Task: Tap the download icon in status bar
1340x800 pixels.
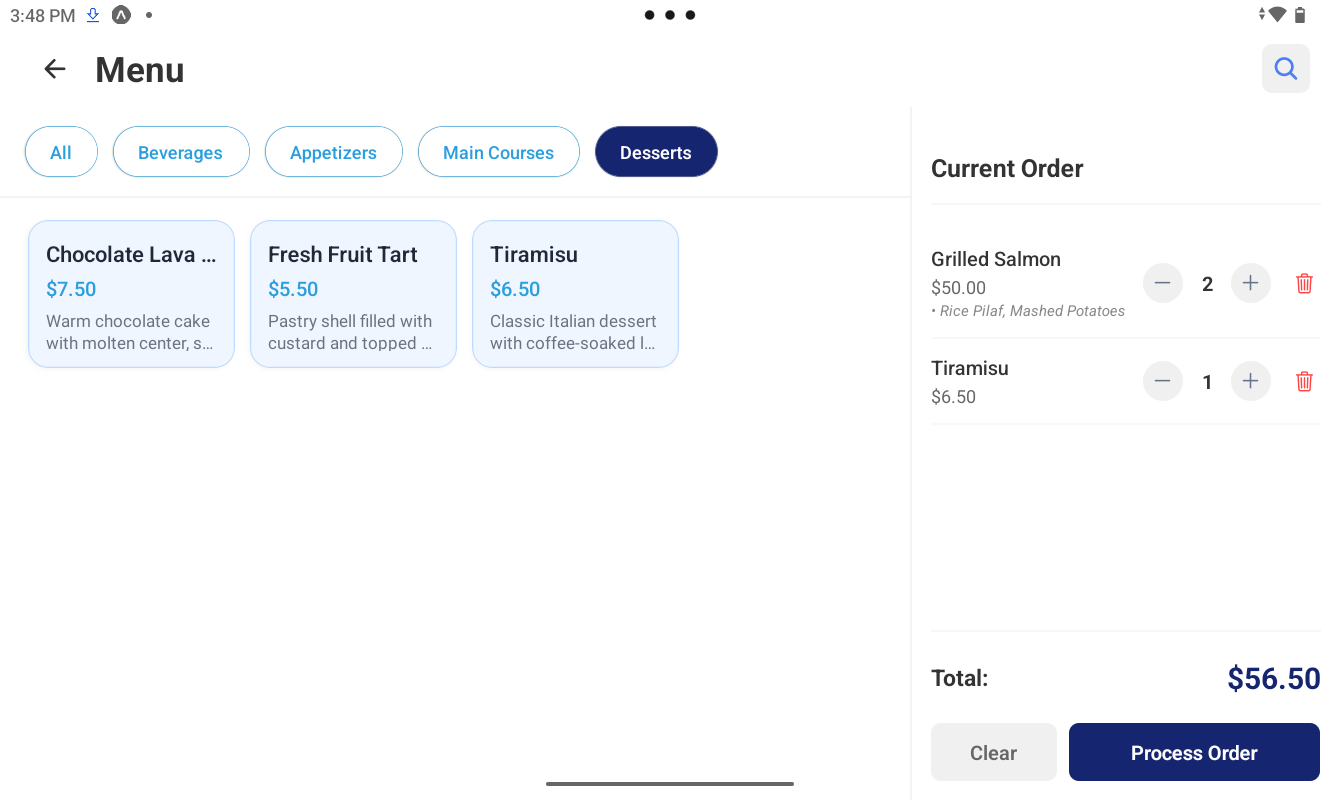Action: tap(93, 15)
